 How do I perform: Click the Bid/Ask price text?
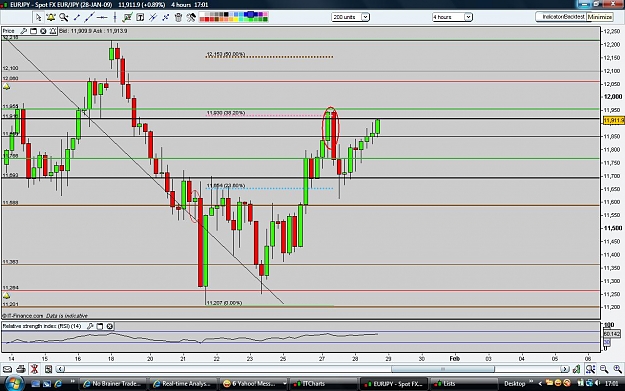[93, 31]
